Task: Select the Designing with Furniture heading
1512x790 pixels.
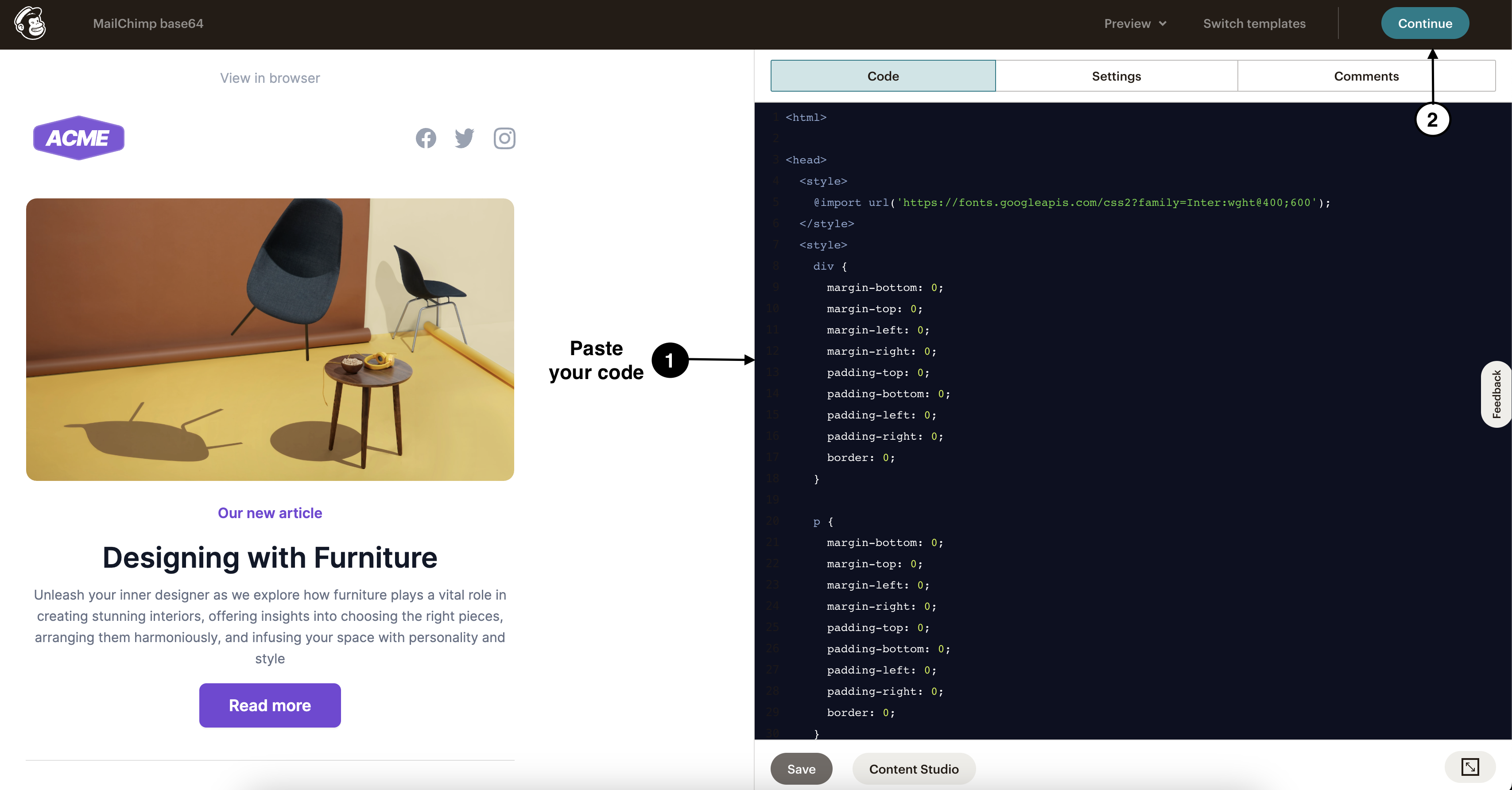Action: point(270,557)
